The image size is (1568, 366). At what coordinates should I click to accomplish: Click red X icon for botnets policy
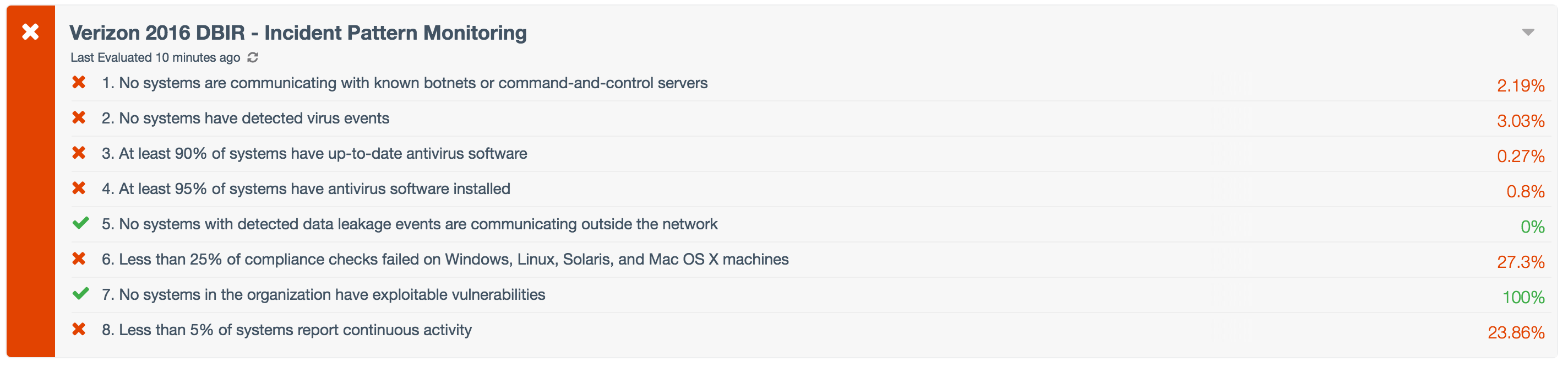coord(79,82)
